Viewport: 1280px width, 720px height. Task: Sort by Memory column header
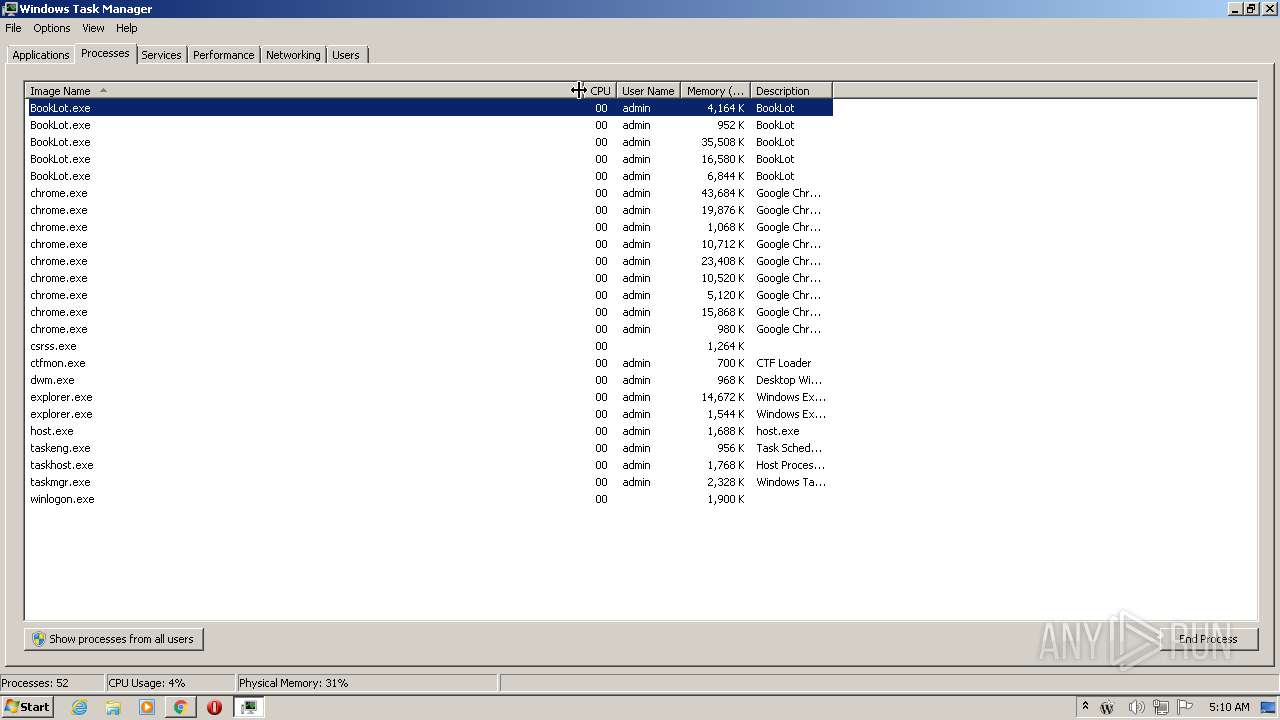pyautogui.click(x=715, y=91)
